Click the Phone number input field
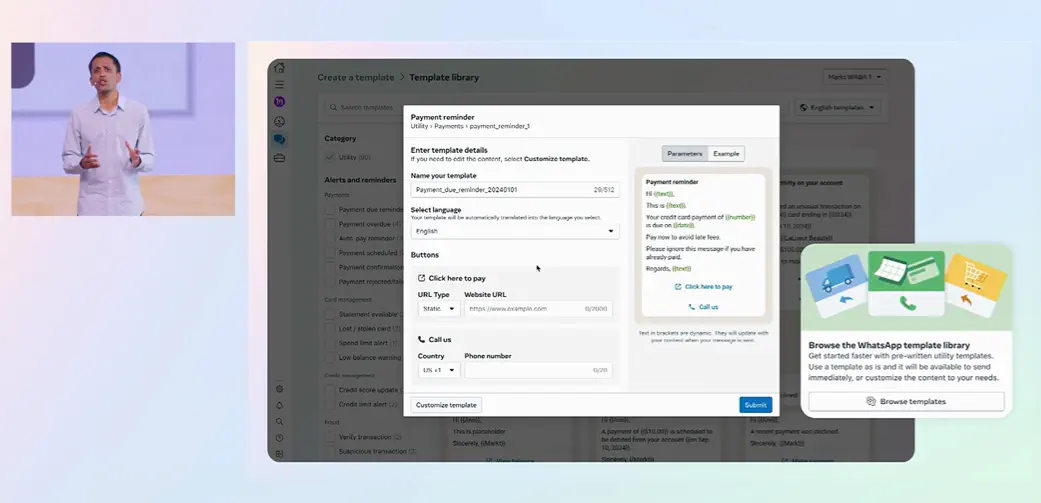This screenshot has width=1041, height=503. tap(538, 370)
